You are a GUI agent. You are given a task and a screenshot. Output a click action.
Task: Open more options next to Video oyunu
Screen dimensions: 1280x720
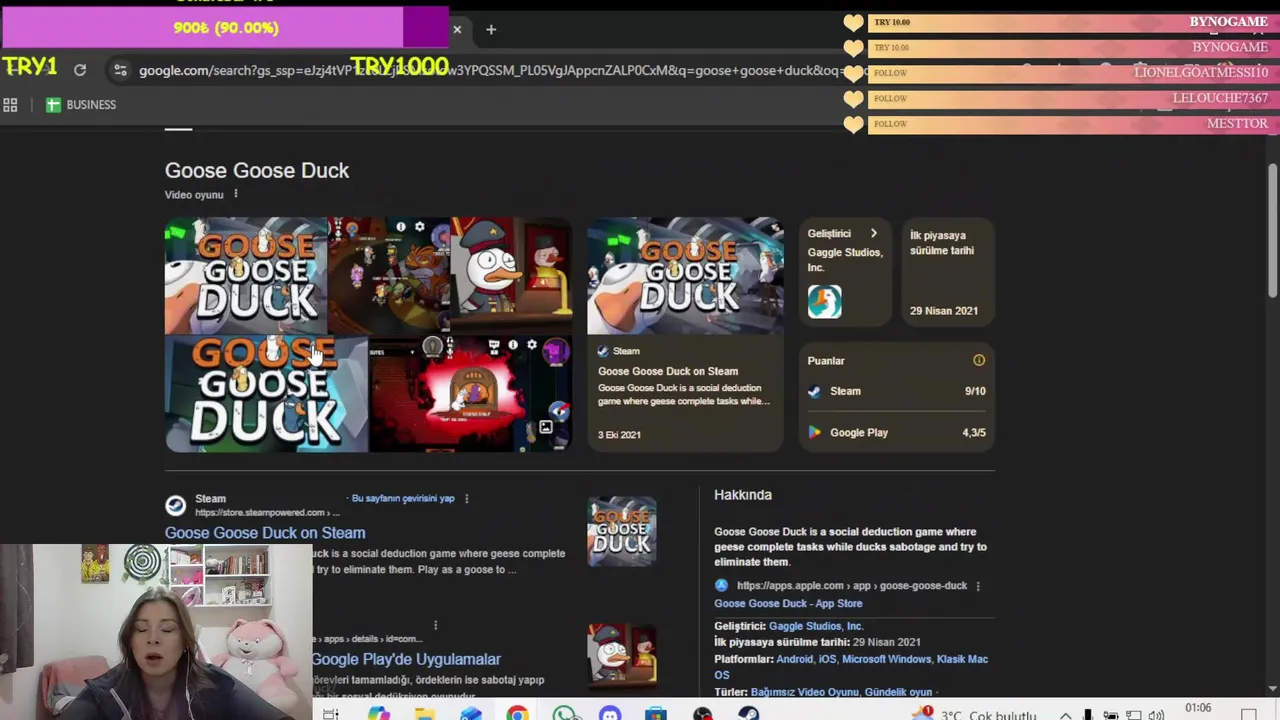tap(236, 194)
